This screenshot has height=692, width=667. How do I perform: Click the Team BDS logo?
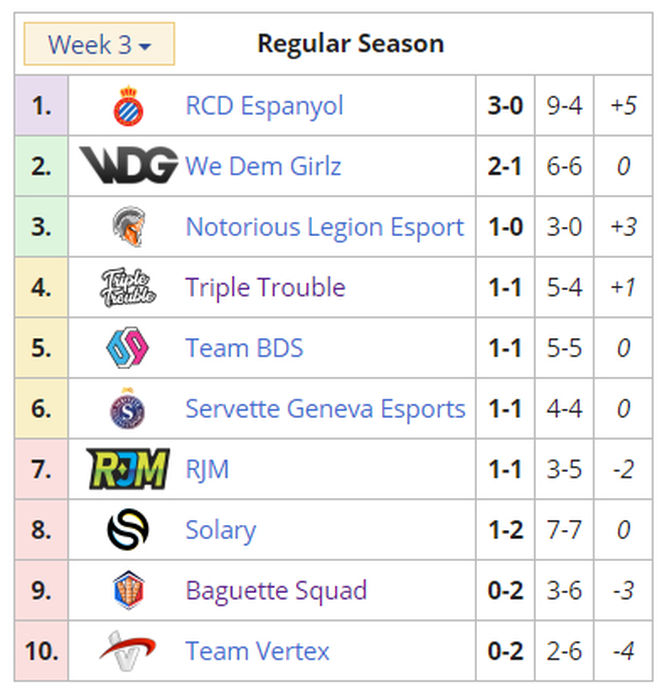coord(128,348)
